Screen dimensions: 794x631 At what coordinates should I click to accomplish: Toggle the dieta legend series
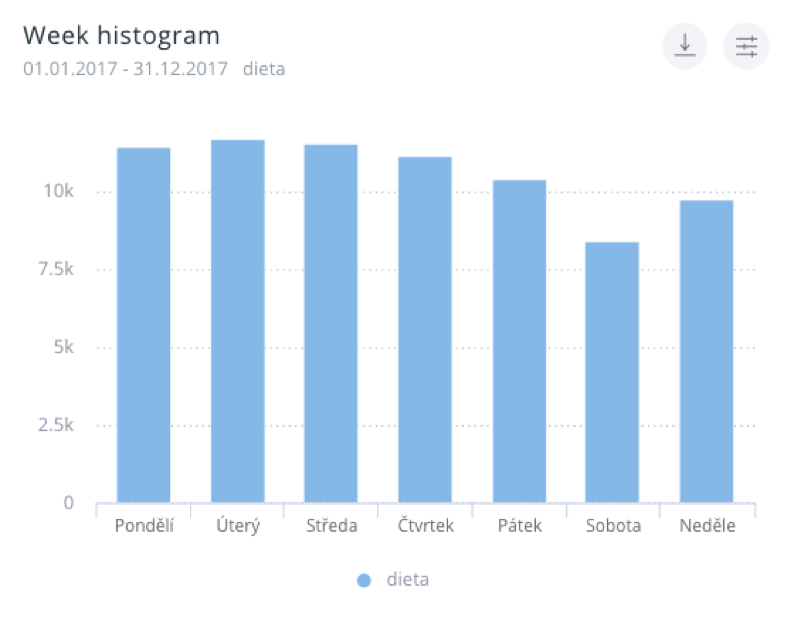(x=408, y=580)
